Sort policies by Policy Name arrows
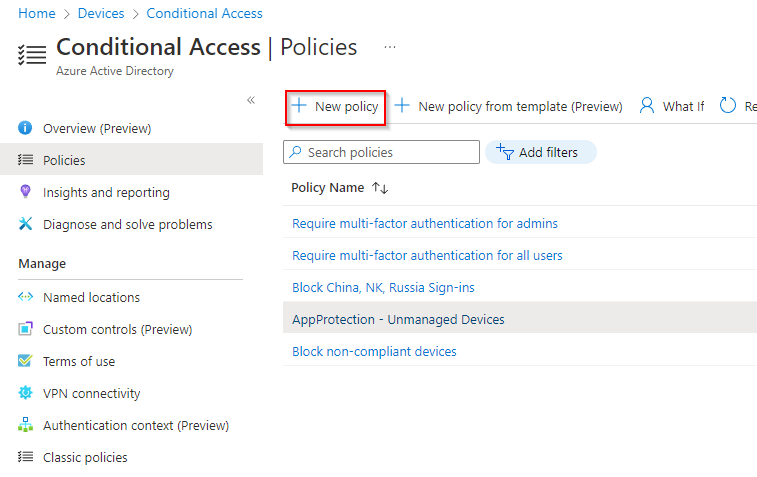The height and width of the screenshot is (477, 757). point(380,188)
